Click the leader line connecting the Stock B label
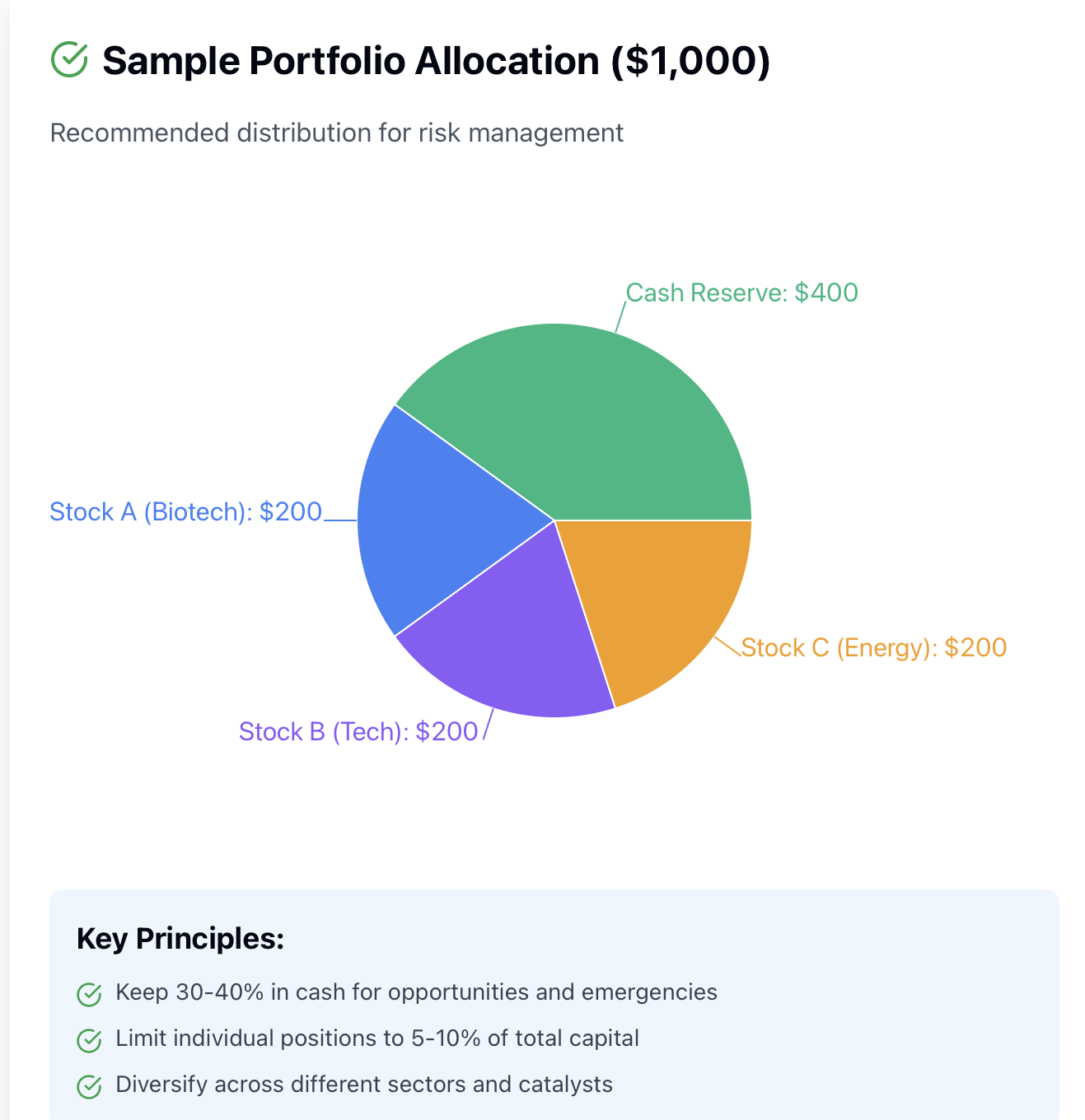 489,725
